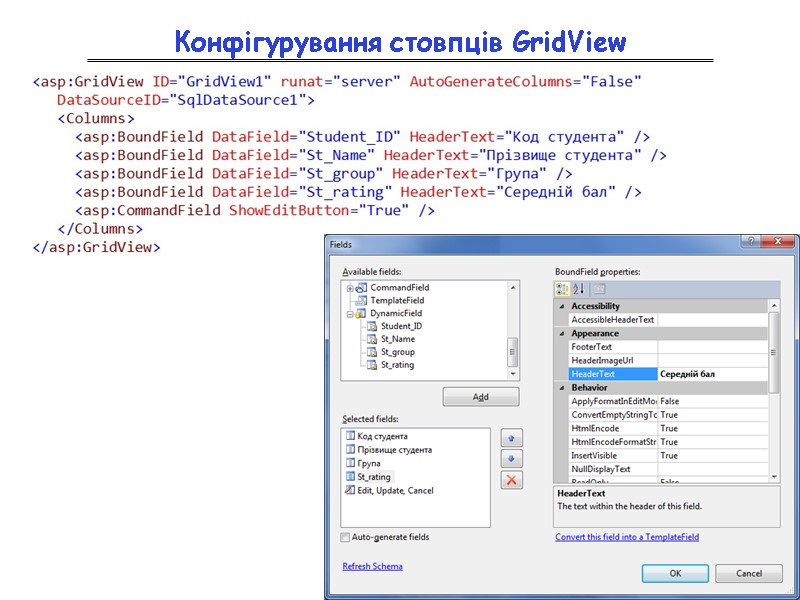Close the Fields dialog

click(778, 241)
